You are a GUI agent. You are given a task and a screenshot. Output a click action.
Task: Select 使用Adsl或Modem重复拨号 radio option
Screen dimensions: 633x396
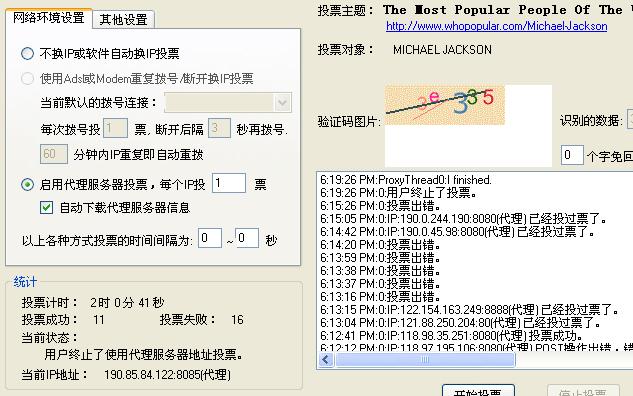27,78
